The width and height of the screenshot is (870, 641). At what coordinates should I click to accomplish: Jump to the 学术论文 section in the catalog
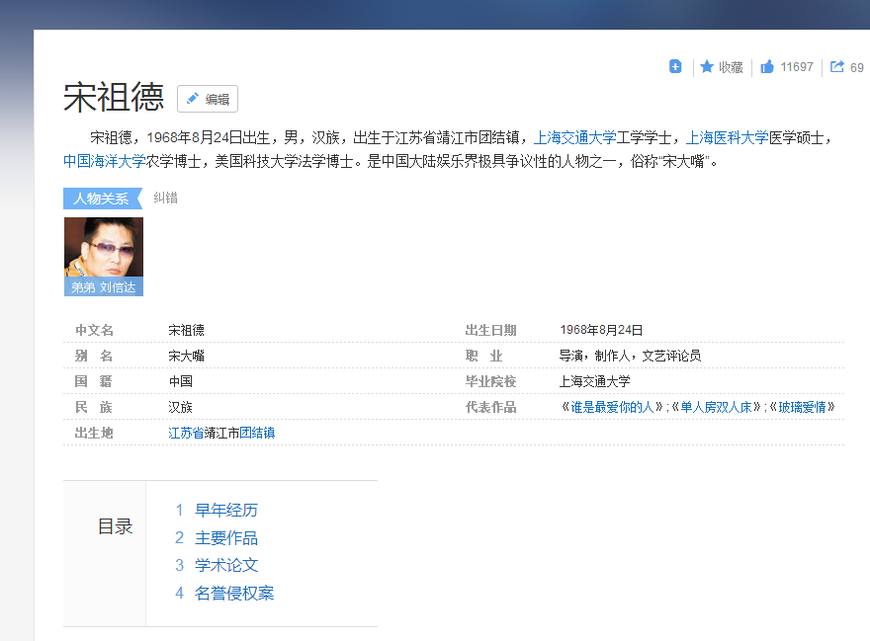[226, 565]
